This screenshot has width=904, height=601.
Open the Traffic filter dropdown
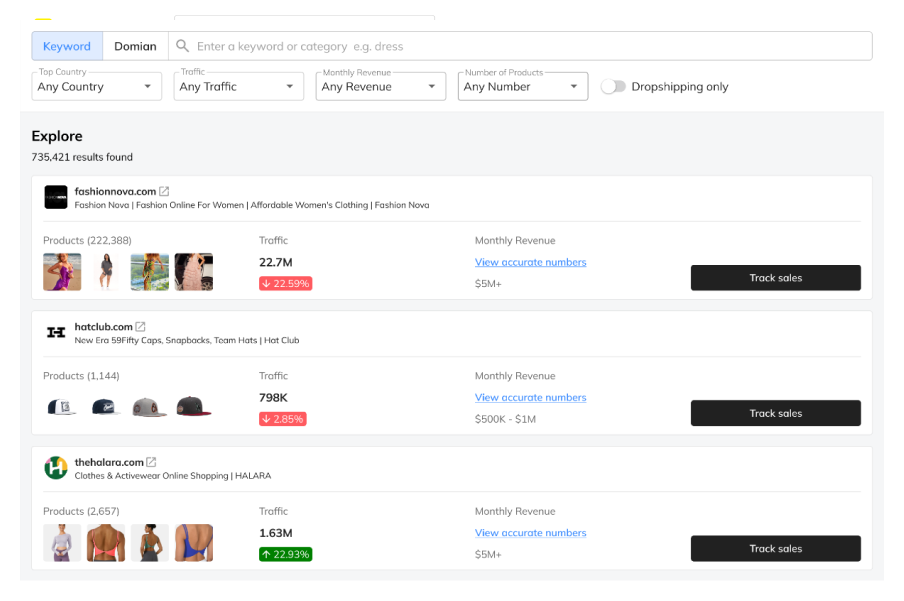pos(239,87)
